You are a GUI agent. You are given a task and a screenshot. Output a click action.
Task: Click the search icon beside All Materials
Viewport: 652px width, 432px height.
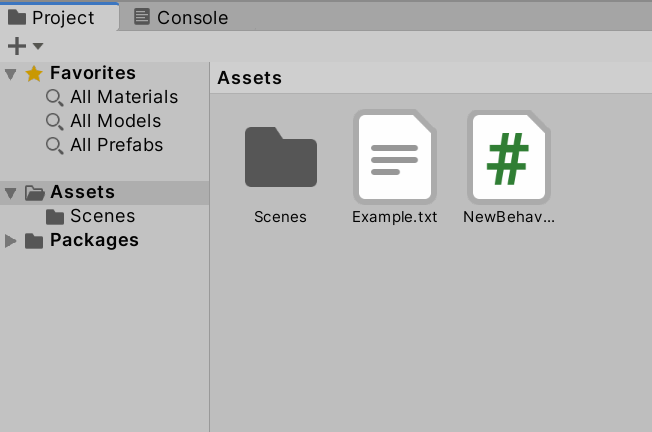pos(55,98)
